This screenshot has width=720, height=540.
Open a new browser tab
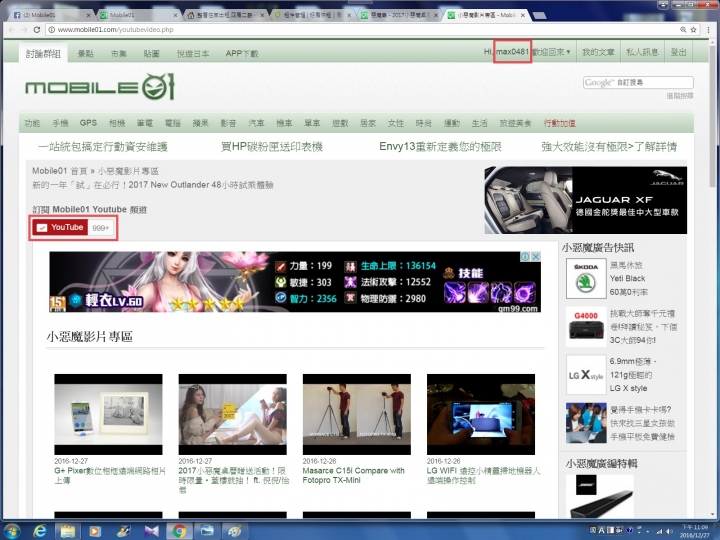(540, 16)
